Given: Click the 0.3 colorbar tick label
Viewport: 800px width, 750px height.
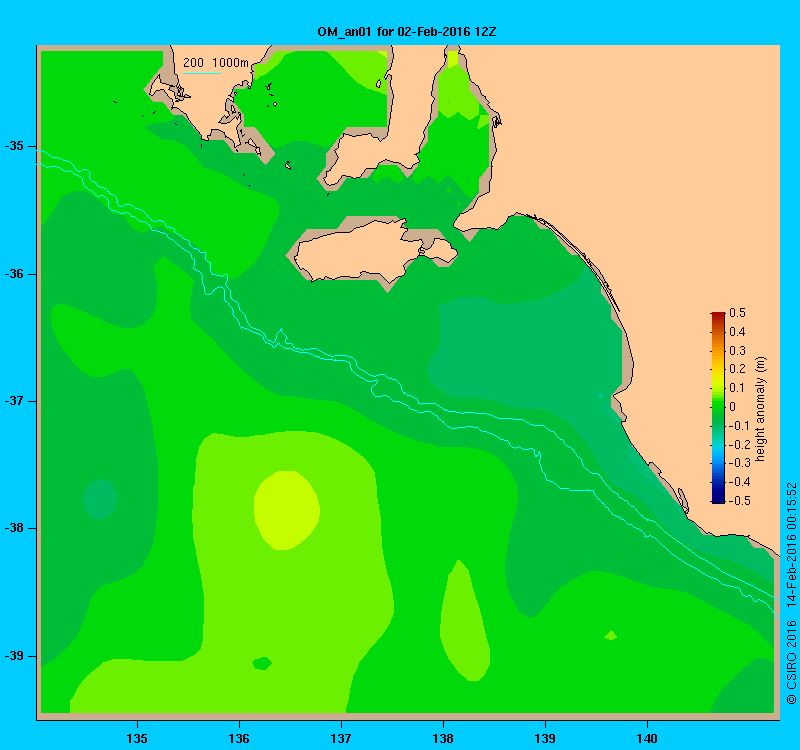Looking at the screenshot, I should tap(737, 351).
